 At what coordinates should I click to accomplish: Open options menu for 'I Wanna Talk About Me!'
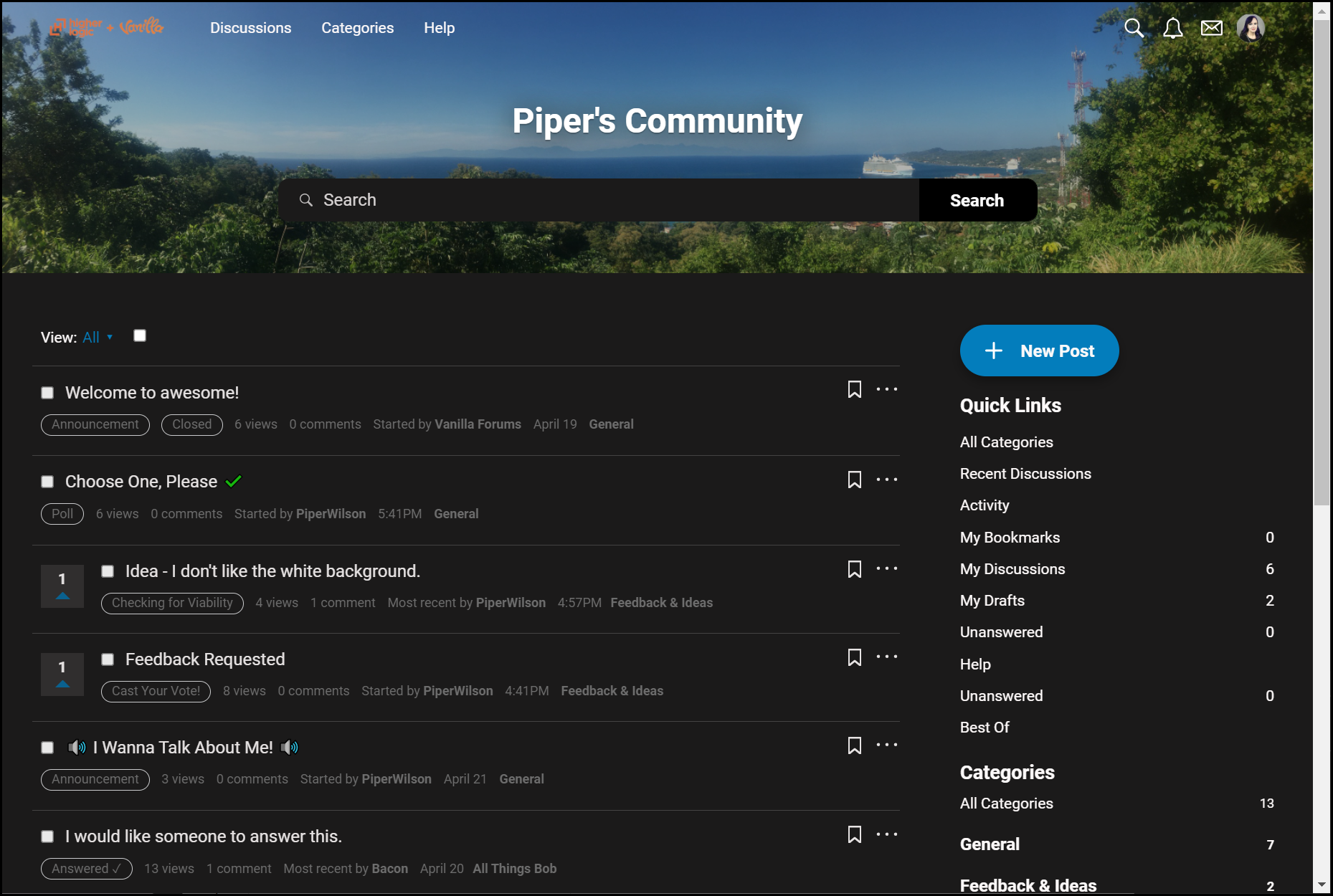(x=887, y=745)
